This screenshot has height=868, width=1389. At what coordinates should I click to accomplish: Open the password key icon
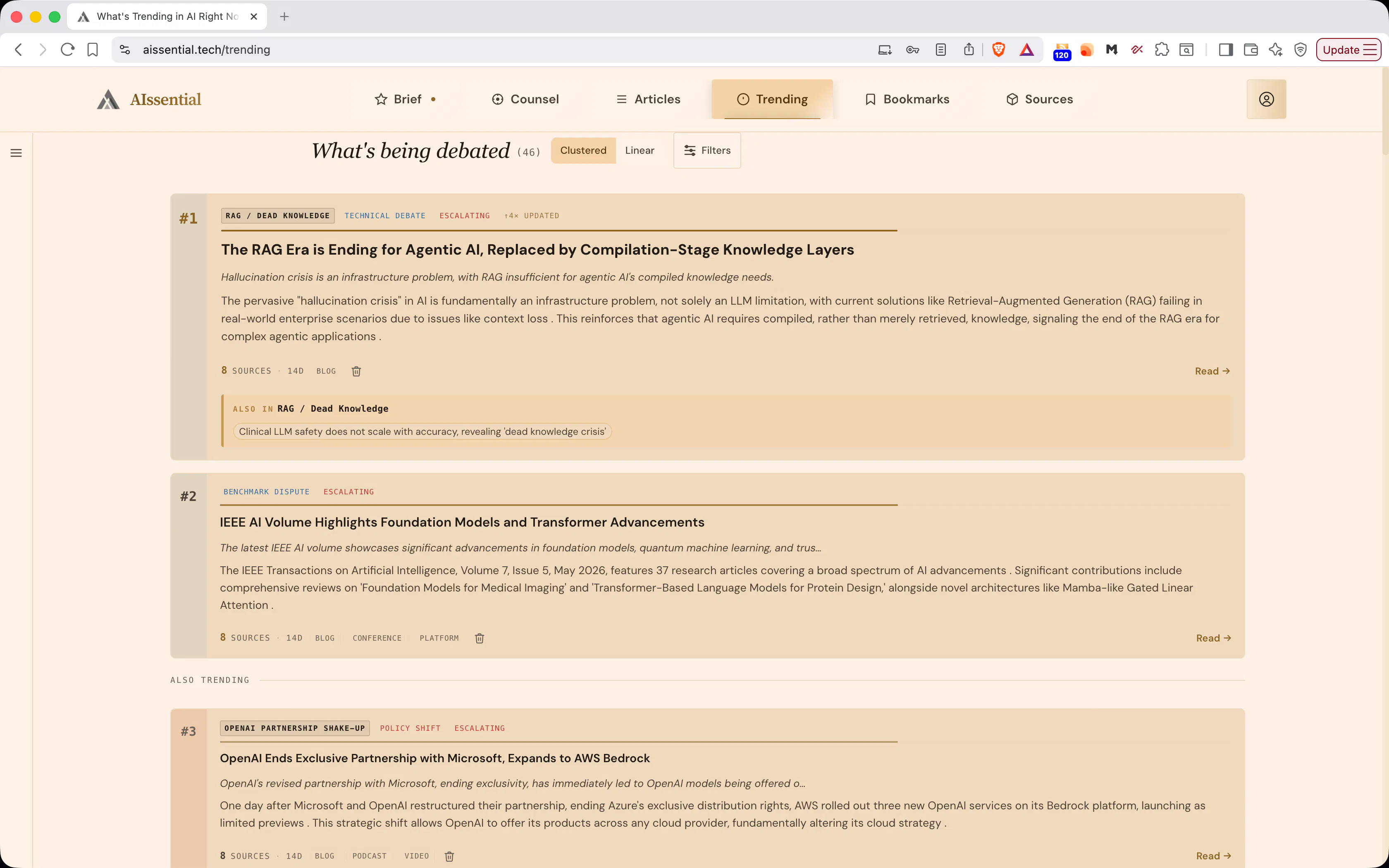click(x=913, y=50)
